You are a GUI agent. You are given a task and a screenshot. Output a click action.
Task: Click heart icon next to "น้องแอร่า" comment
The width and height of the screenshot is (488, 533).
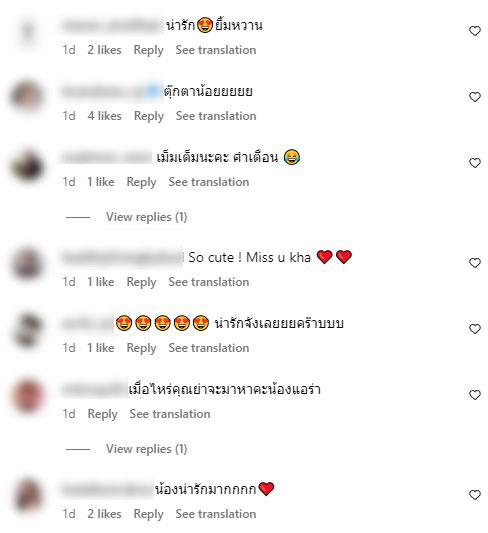[x=474, y=395]
